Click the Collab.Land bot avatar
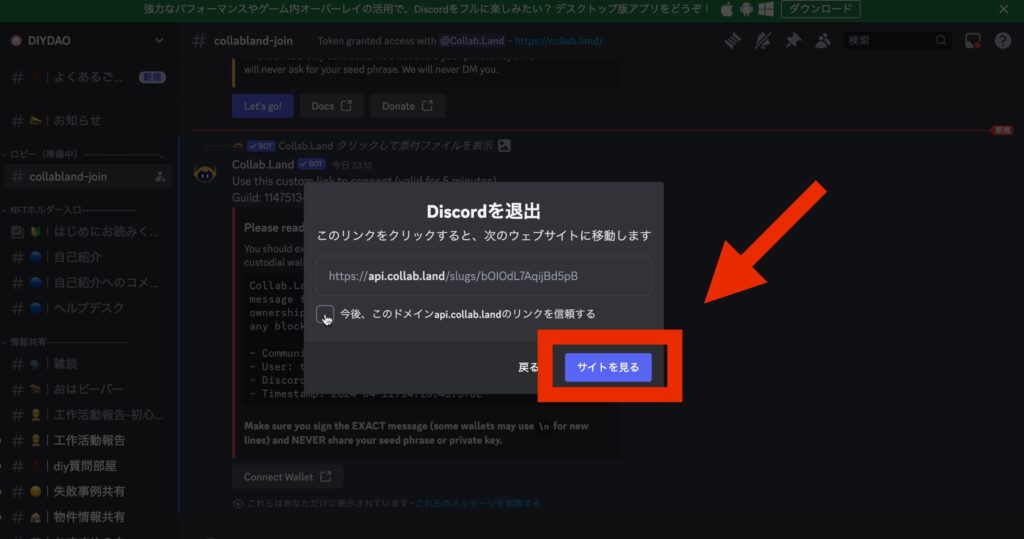Screen dimensions: 1024x539 205,174
